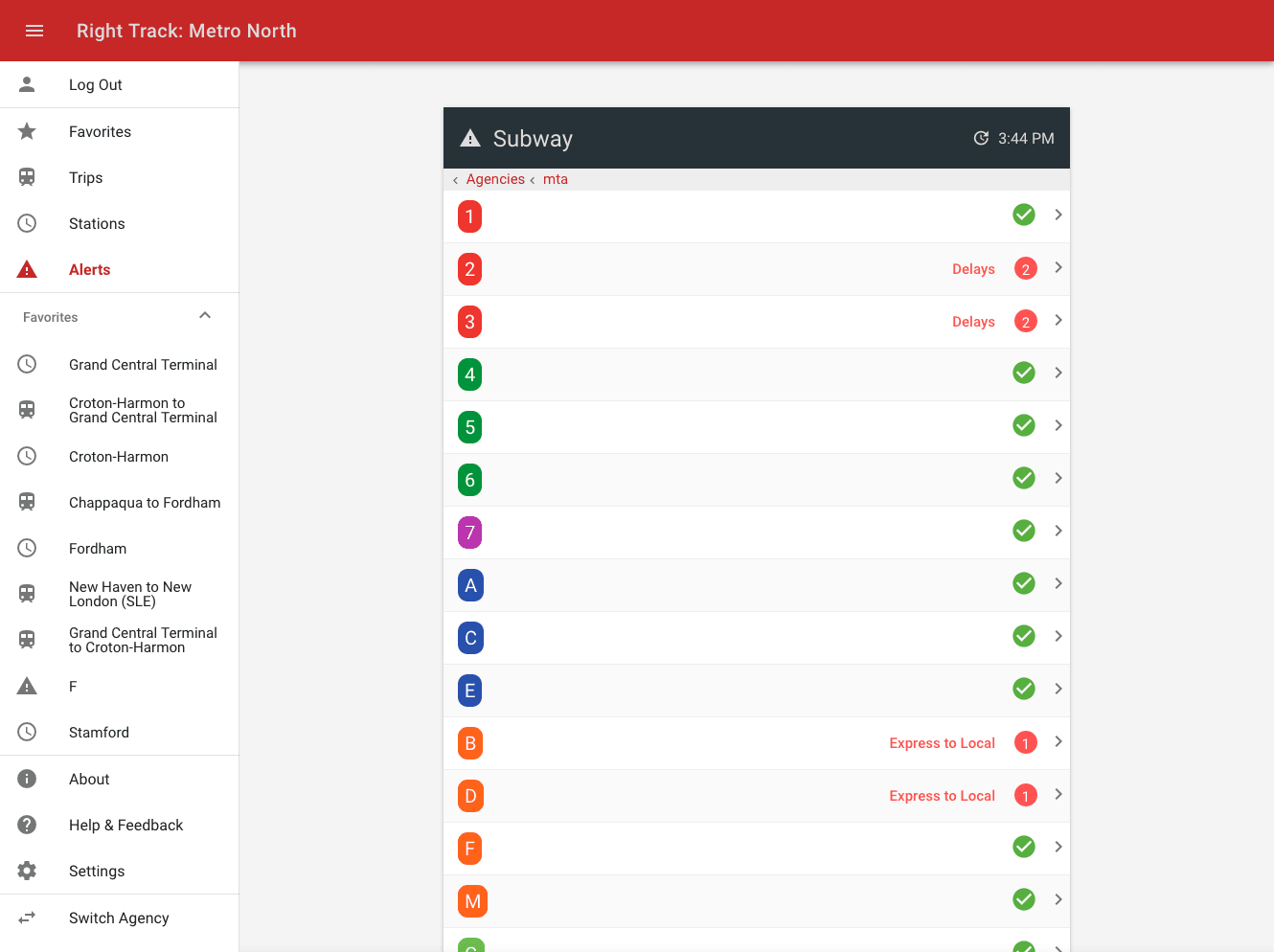The image size is (1274, 952).
Task: Click the green 4 line badge
Action: coord(469,374)
